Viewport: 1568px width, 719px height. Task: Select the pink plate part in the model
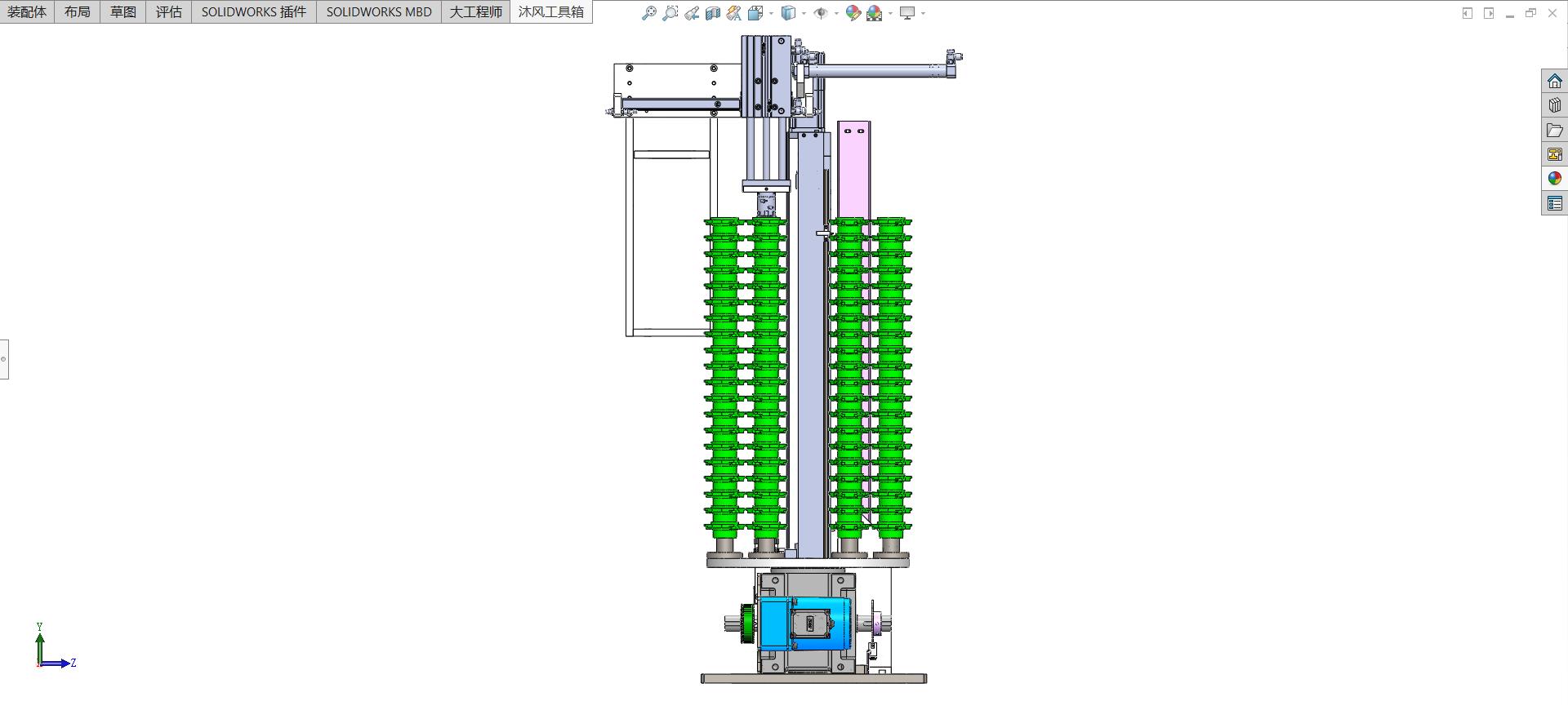point(854,169)
